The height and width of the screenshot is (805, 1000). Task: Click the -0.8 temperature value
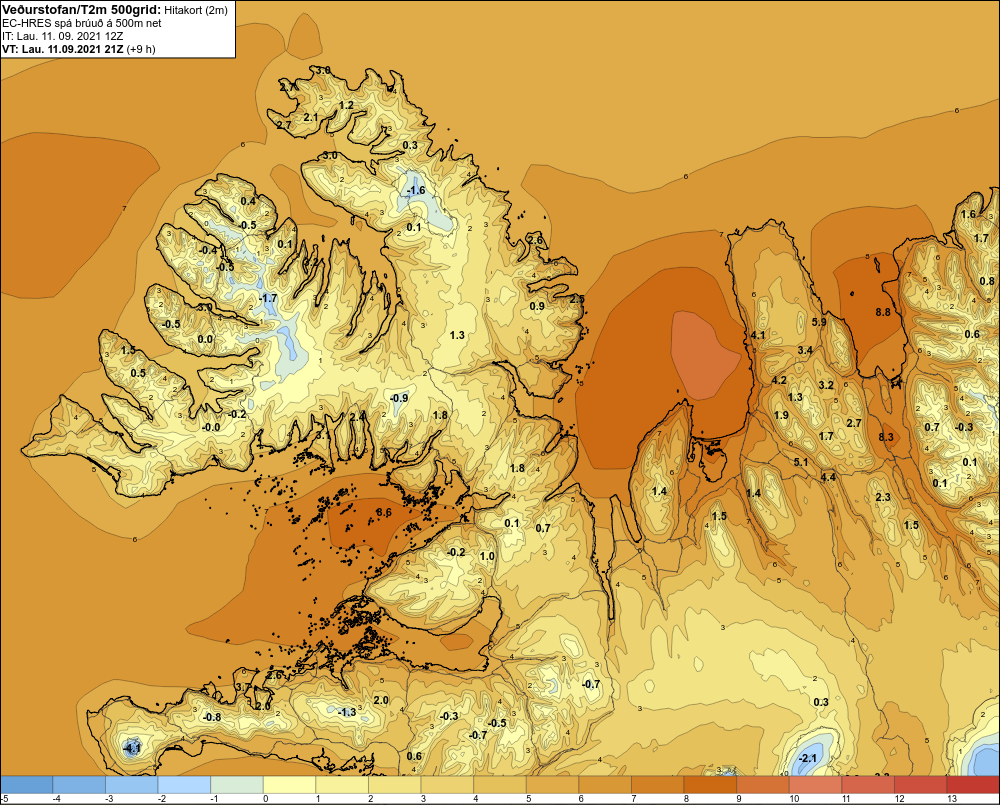pos(212,717)
